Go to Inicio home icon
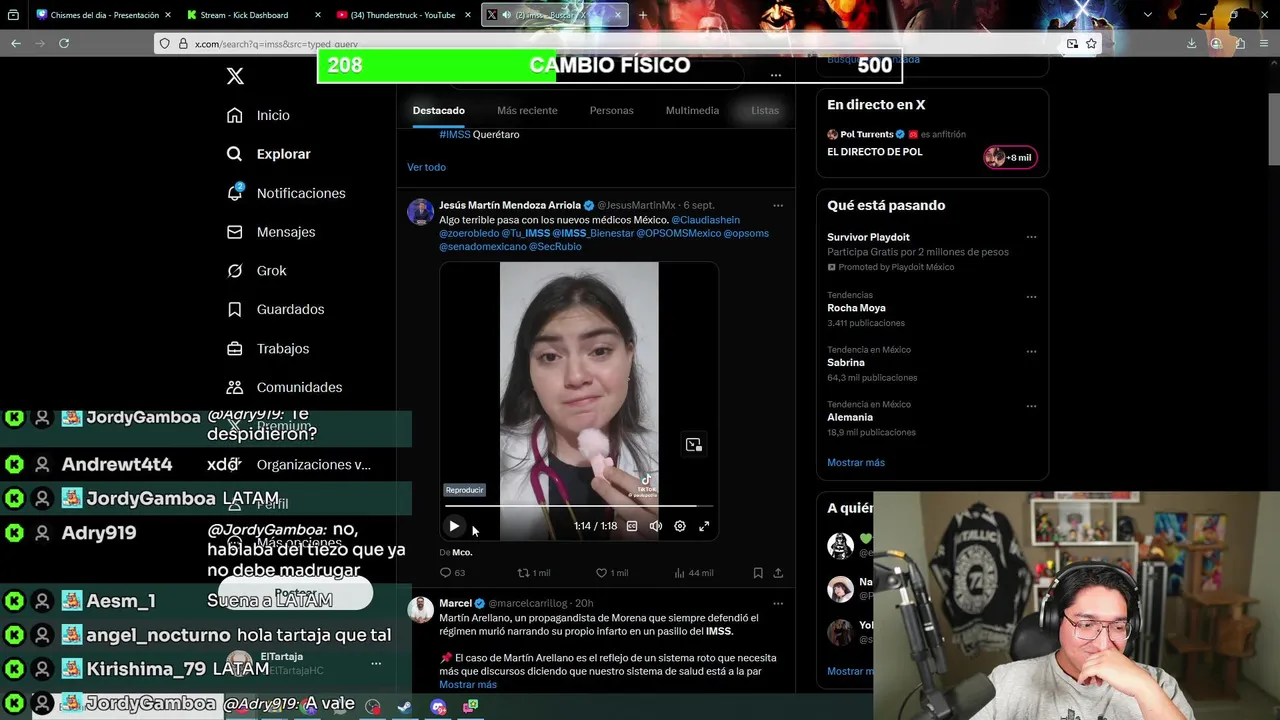This screenshot has width=1280, height=720. [x=235, y=115]
